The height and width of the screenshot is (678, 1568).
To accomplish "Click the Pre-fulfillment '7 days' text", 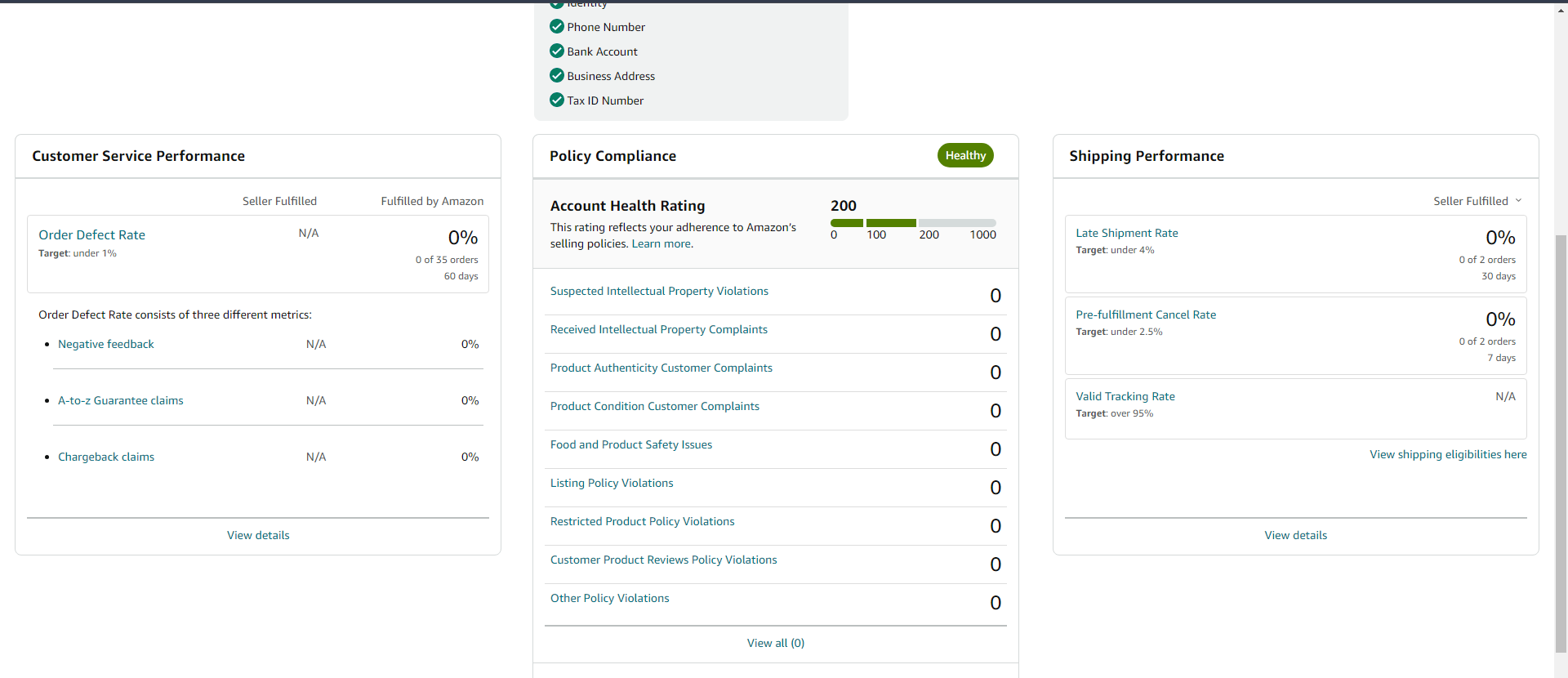I will (1501, 358).
